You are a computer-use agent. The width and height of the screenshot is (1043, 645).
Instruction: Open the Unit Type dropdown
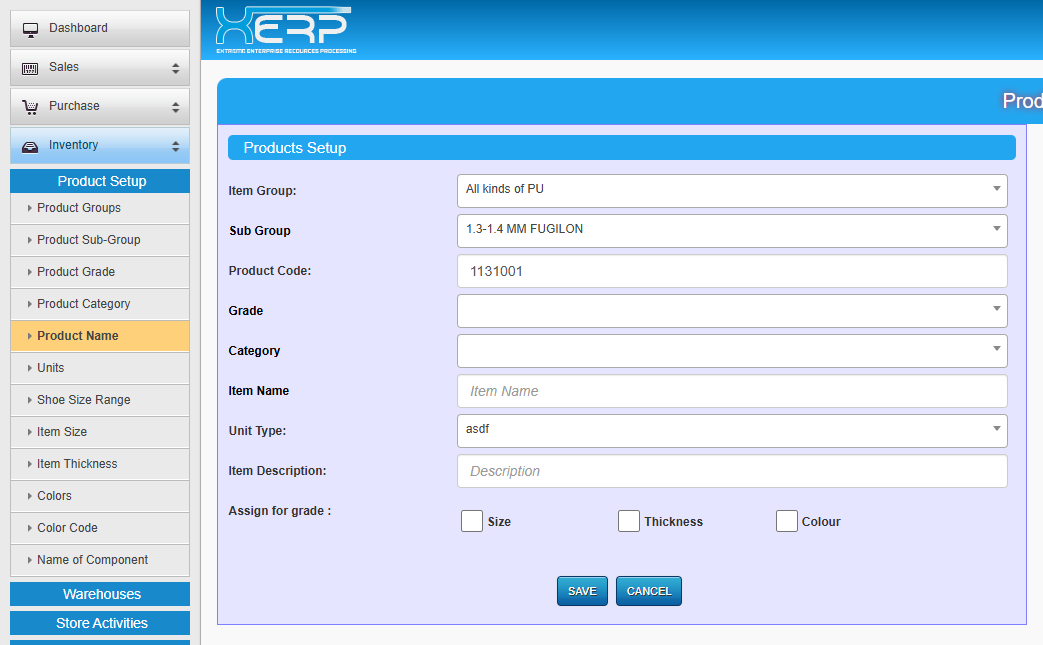pyautogui.click(x=731, y=430)
